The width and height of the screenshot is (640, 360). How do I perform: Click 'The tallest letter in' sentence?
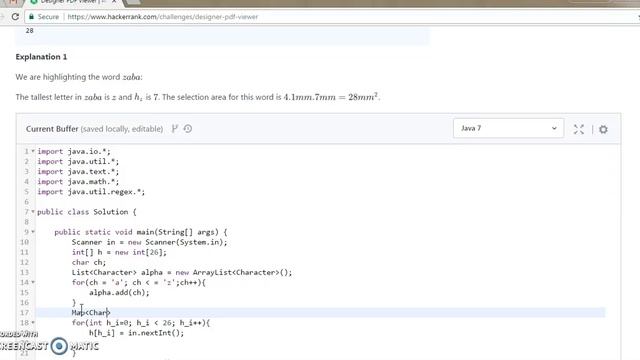[x=198, y=97]
